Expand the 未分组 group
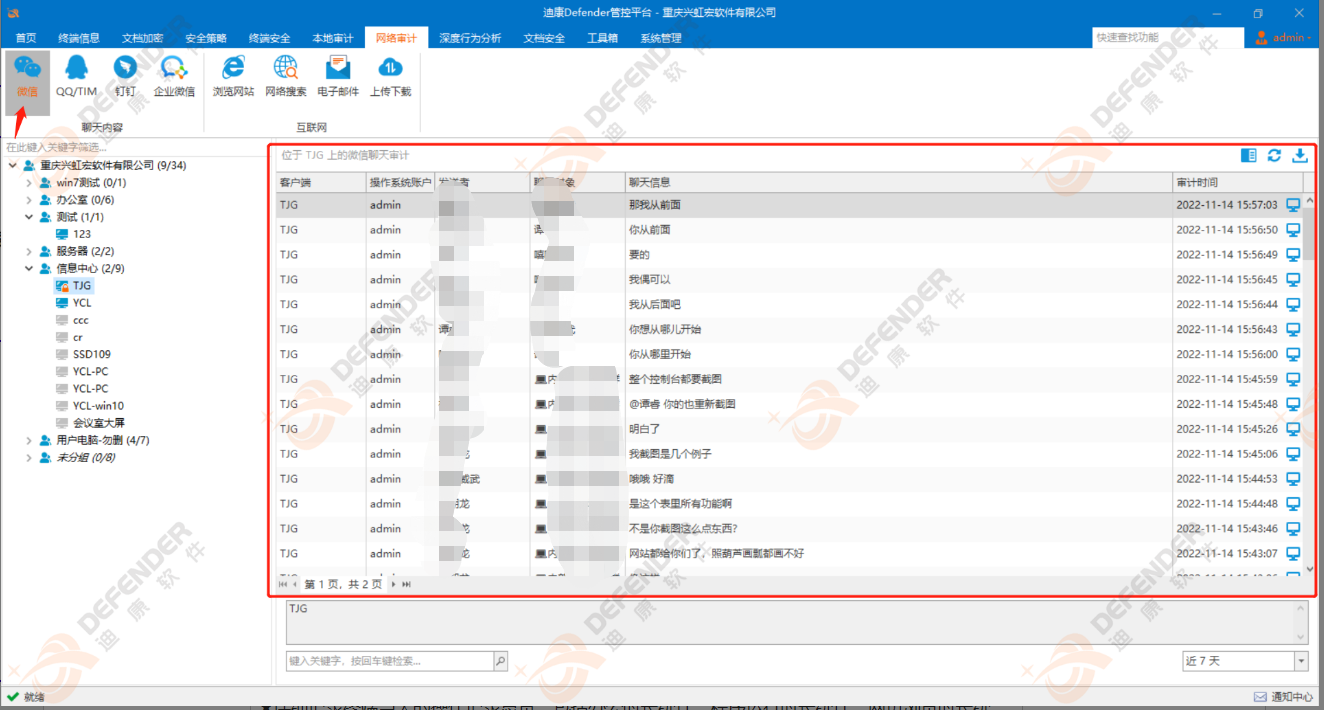 click(x=28, y=457)
